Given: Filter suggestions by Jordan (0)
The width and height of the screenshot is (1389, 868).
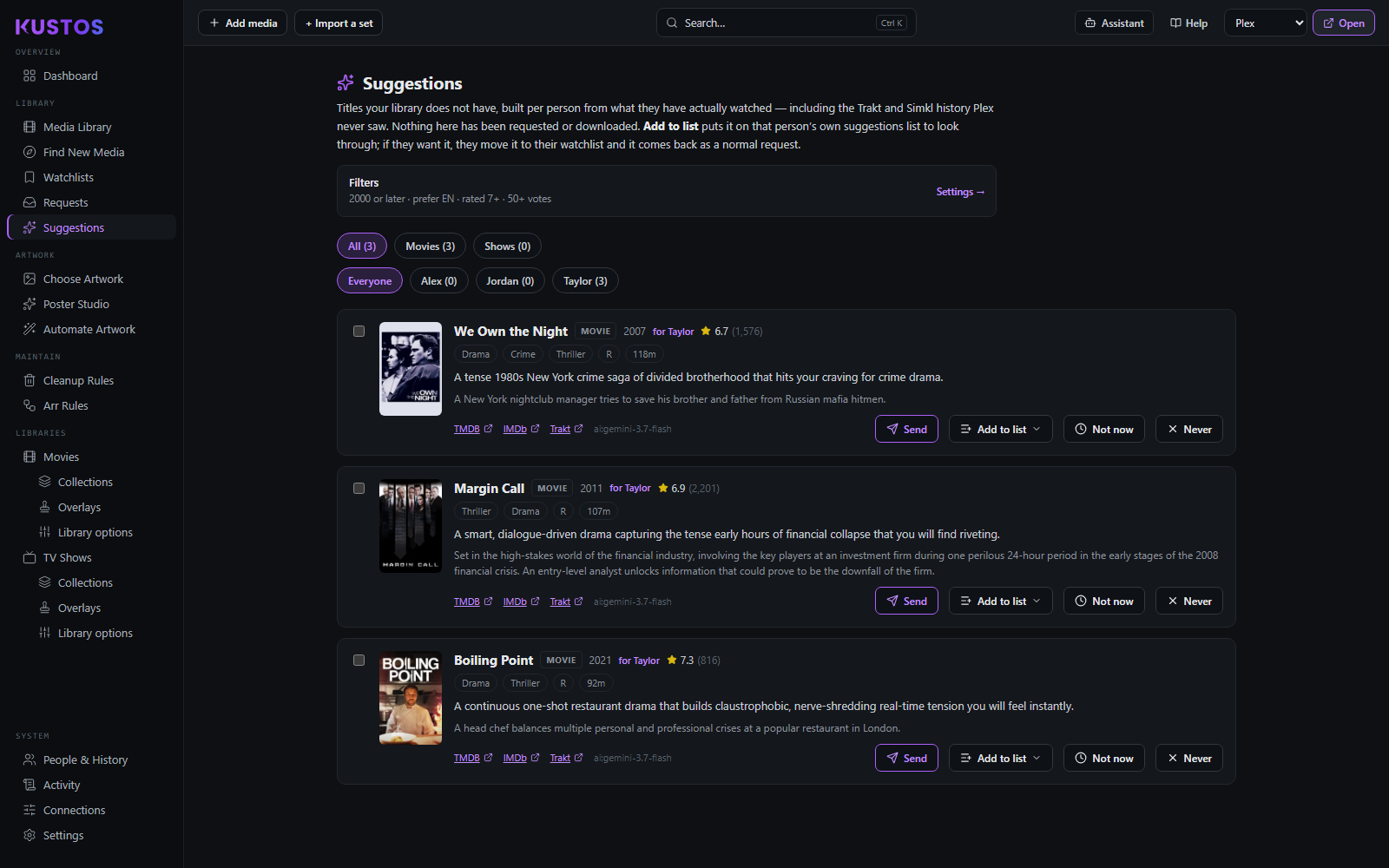Looking at the screenshot, I should point(510,280).
